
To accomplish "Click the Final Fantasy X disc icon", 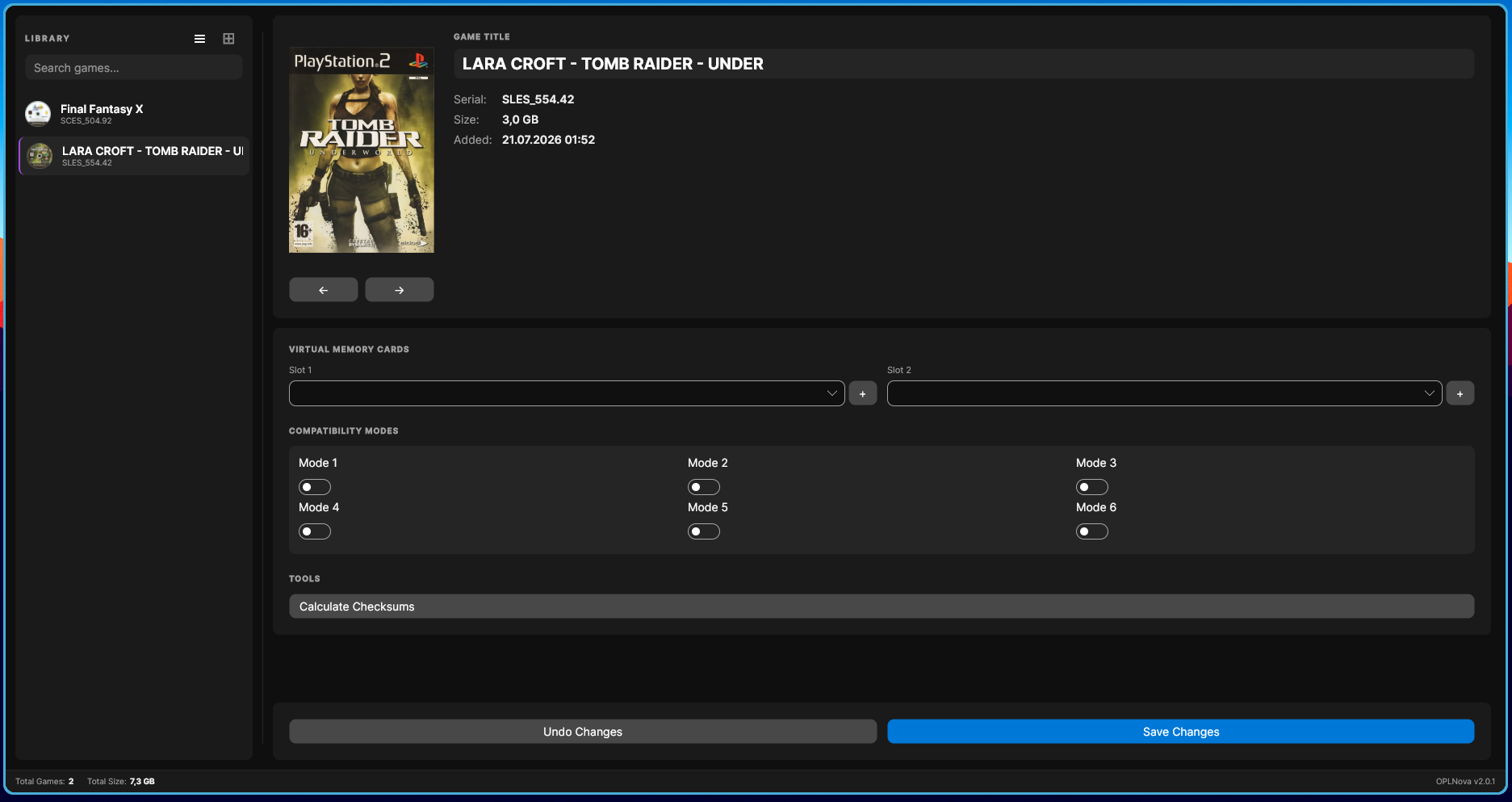I will point(38,114).
